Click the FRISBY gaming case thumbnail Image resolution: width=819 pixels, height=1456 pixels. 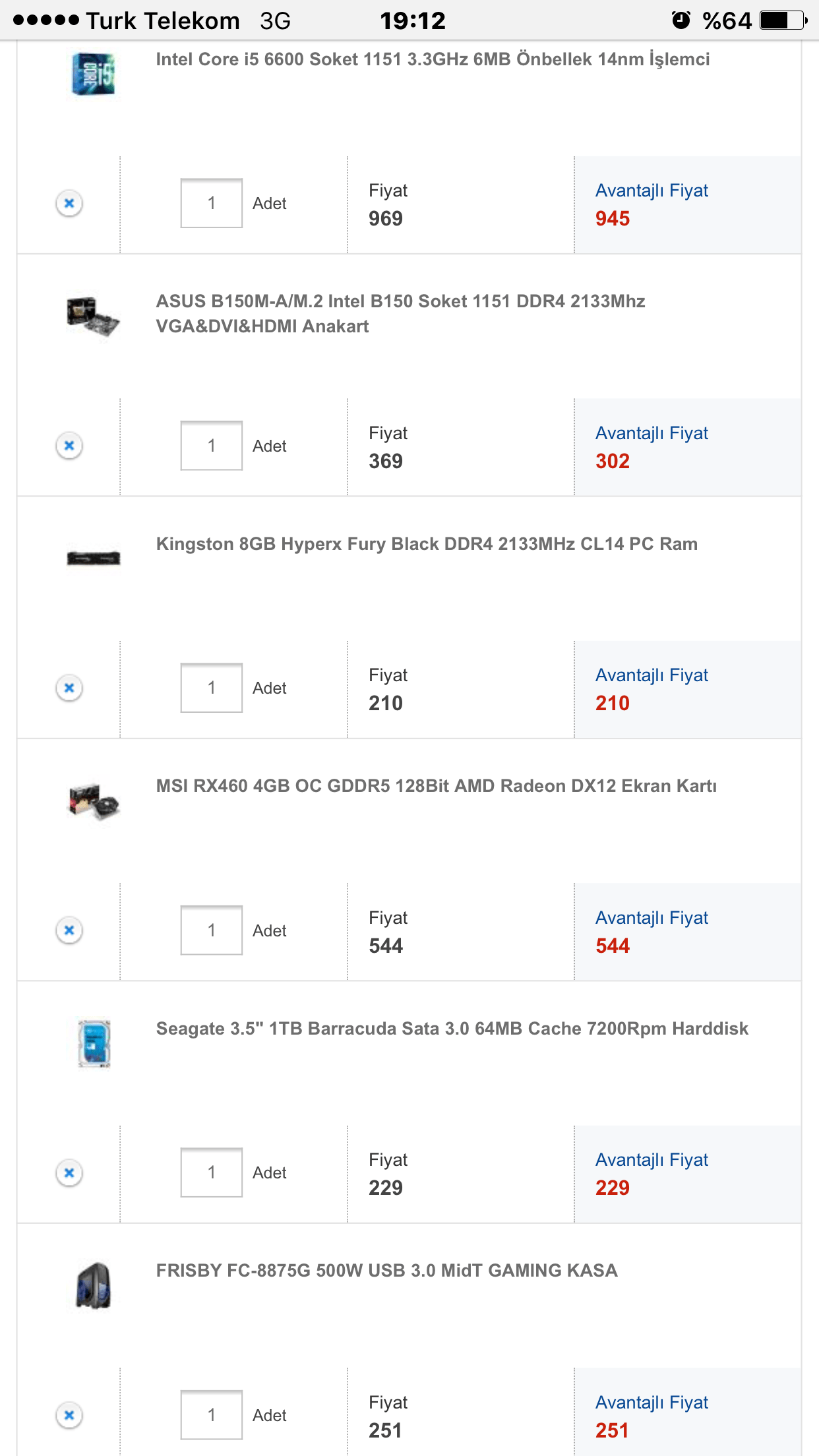pyautogui.click(x=93, y=1286)
